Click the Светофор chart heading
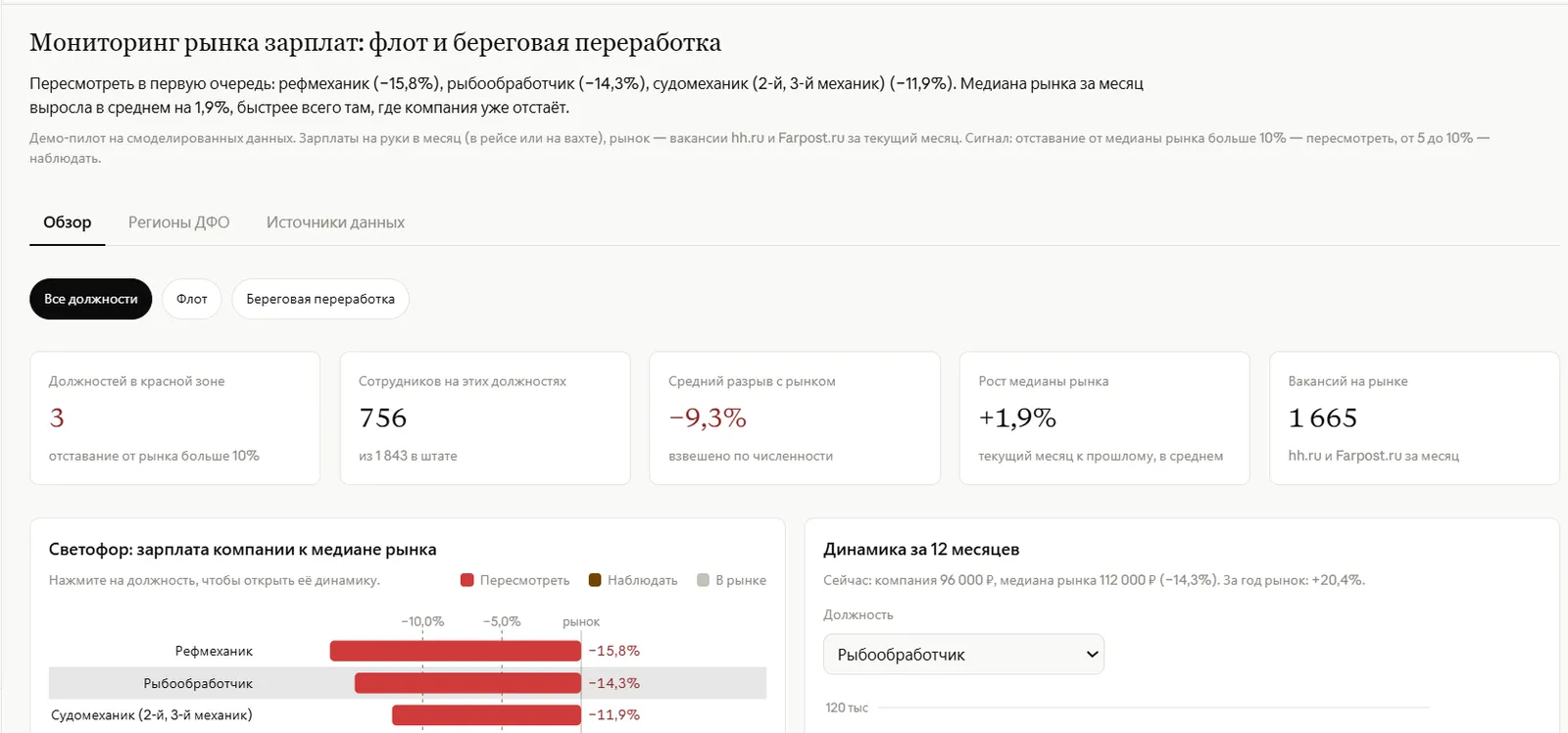This screenshot has width=1568, height=733. coord(243,550)
